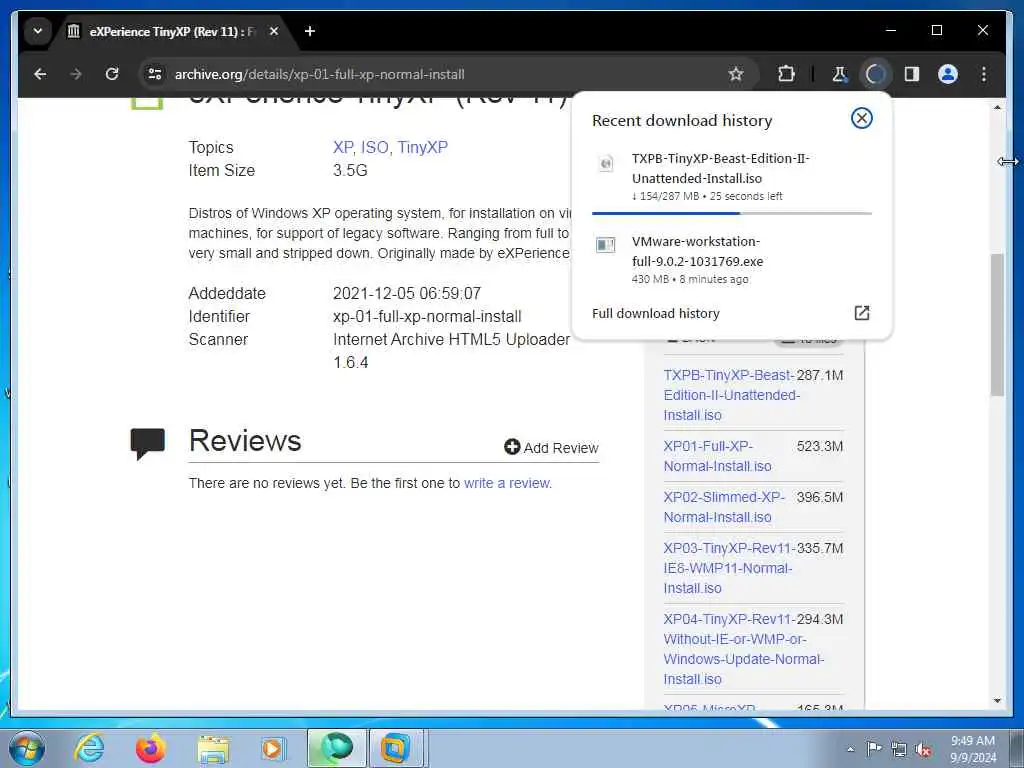The width and height of the screenshot is (1024, 768).
Task: Switch to VMware app in taskbar
Action: point(396,748)
